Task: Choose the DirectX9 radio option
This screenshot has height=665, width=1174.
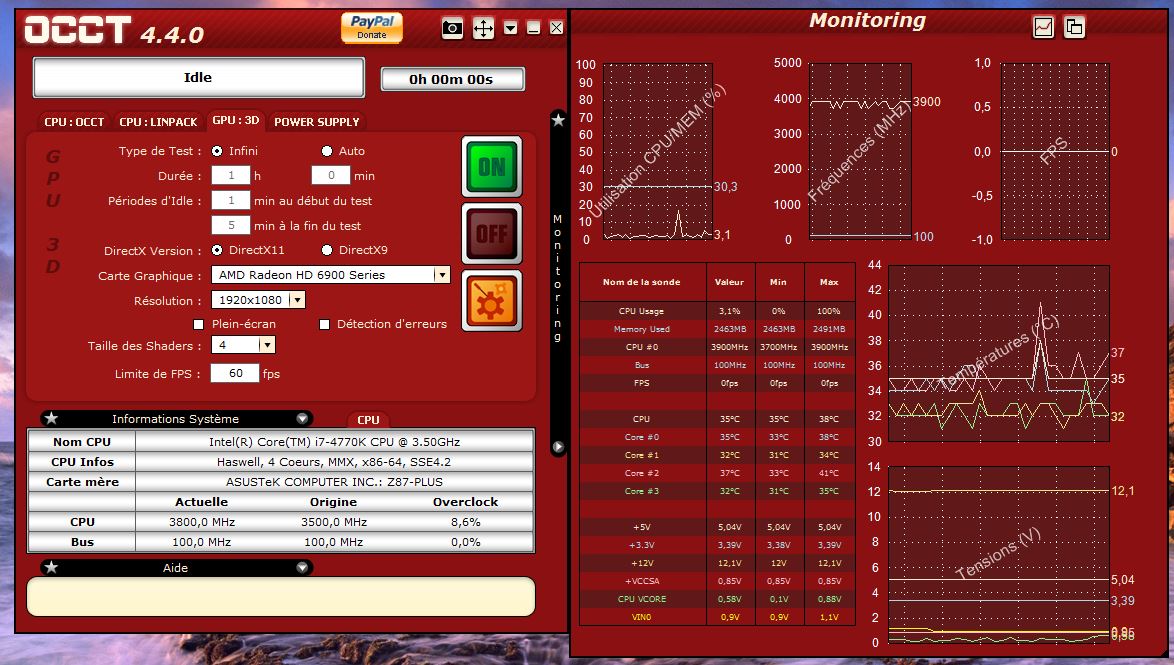Action: 326,250
